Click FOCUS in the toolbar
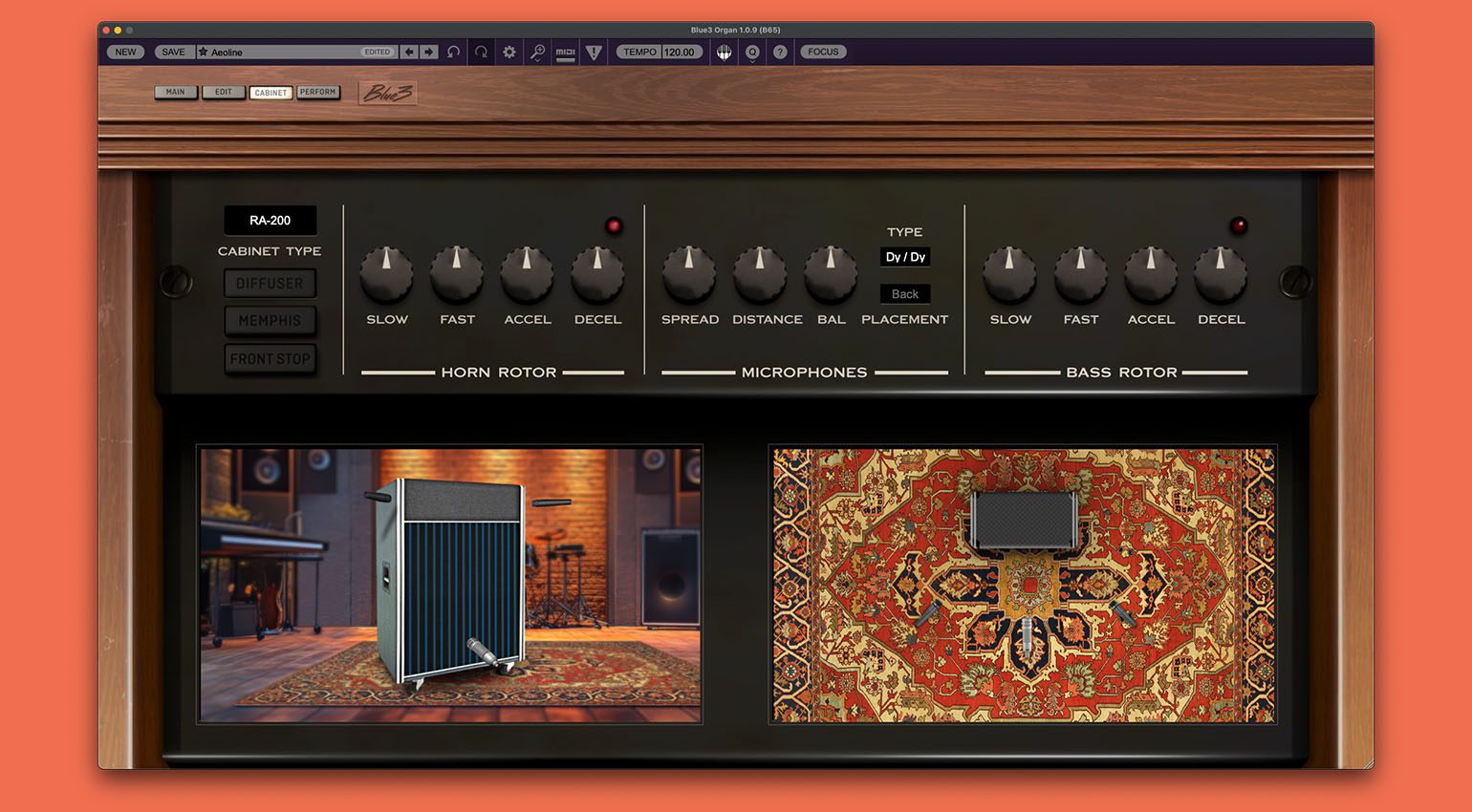1472x812 pixels. 823,52
